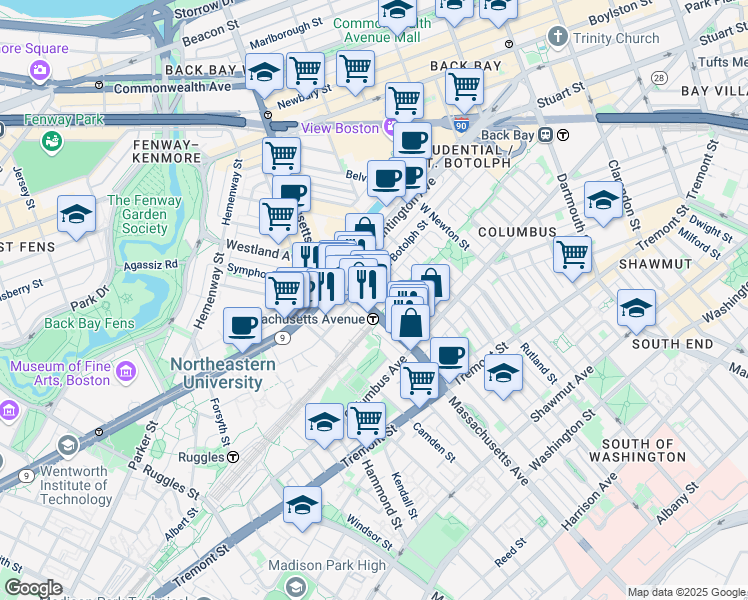
Task: Click the I-90 highway shield
Action: 461,125
